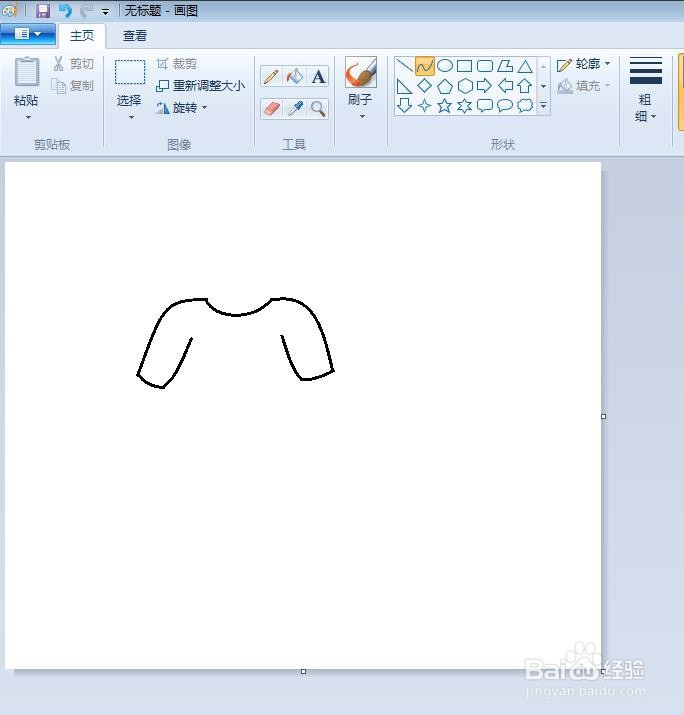Click the canvas bottom-edge resize handle
This screenshot has width=684, height=715.
[x=304, y=672]
